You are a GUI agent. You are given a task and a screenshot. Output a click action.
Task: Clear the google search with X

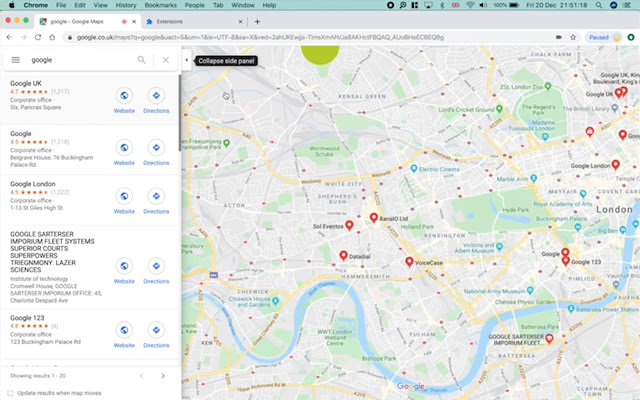pos(165,60)
